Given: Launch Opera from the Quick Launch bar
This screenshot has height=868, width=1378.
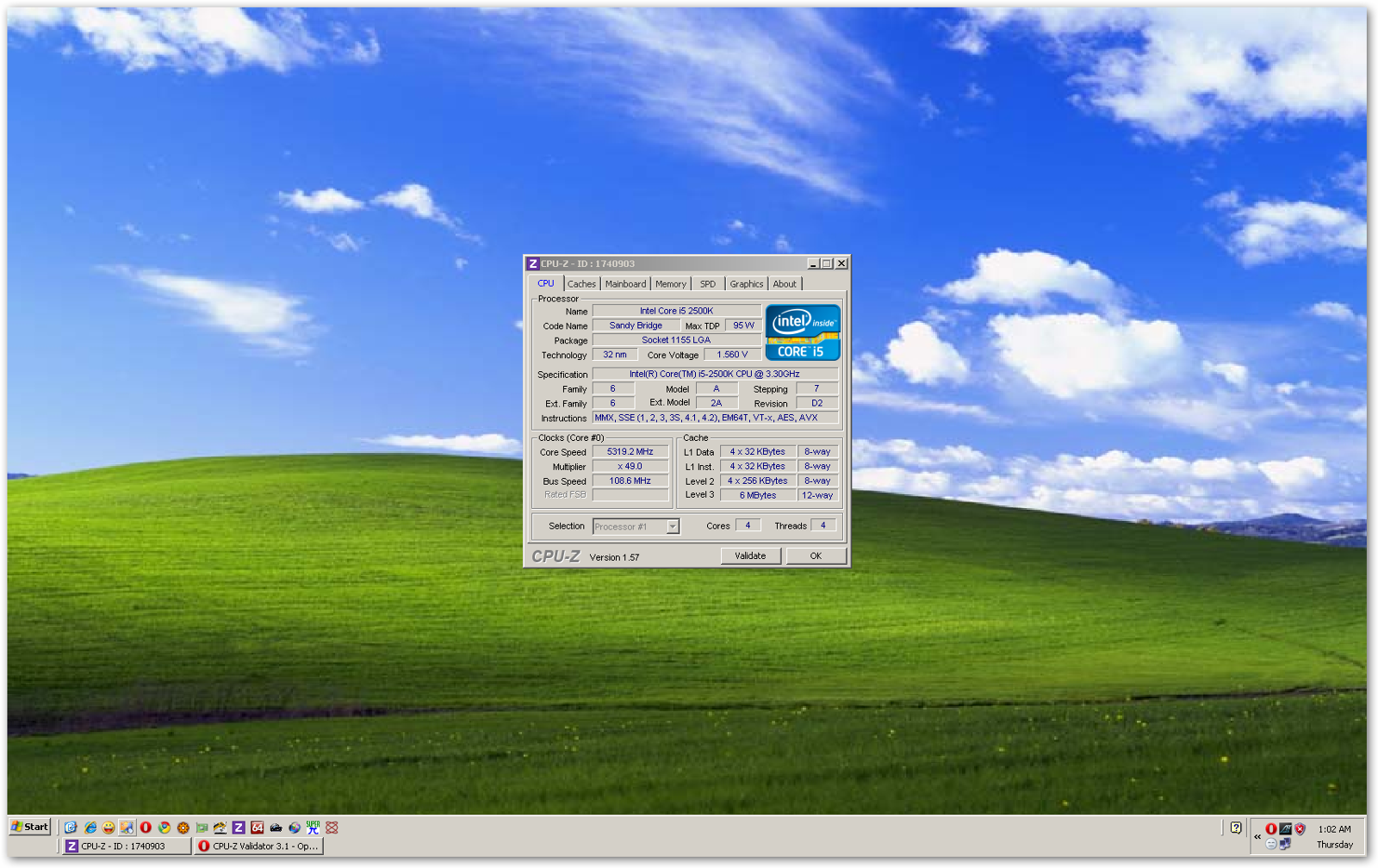Looking at the screenshot, I should (x=146, y=828).
